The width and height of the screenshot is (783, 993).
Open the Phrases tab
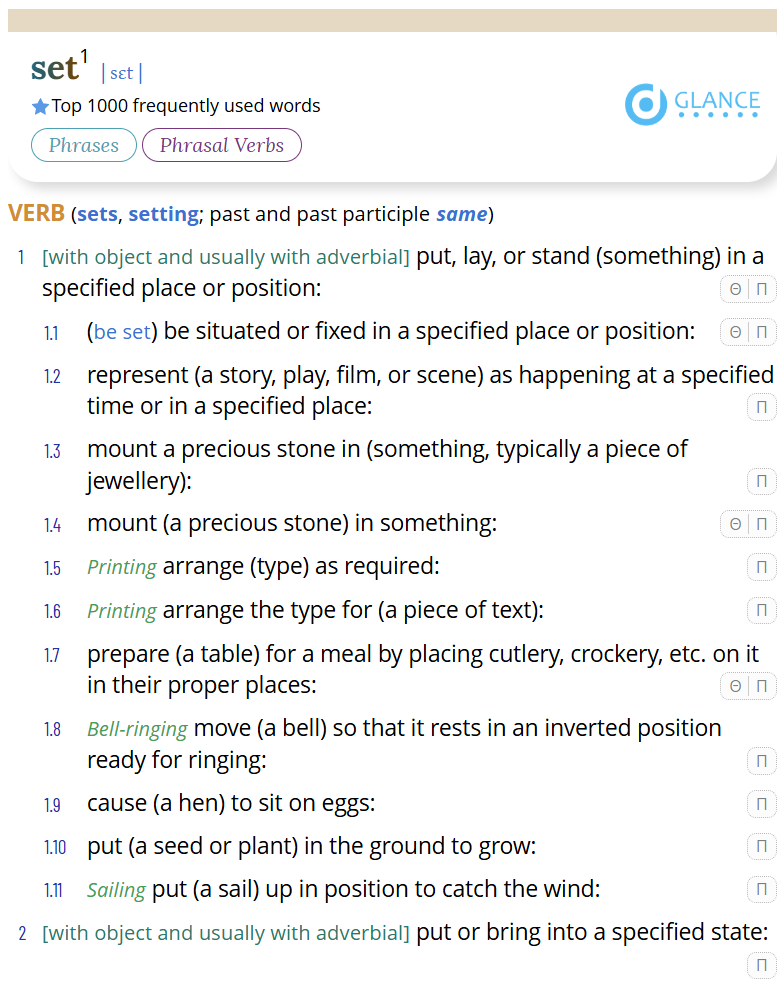point(84,145)
